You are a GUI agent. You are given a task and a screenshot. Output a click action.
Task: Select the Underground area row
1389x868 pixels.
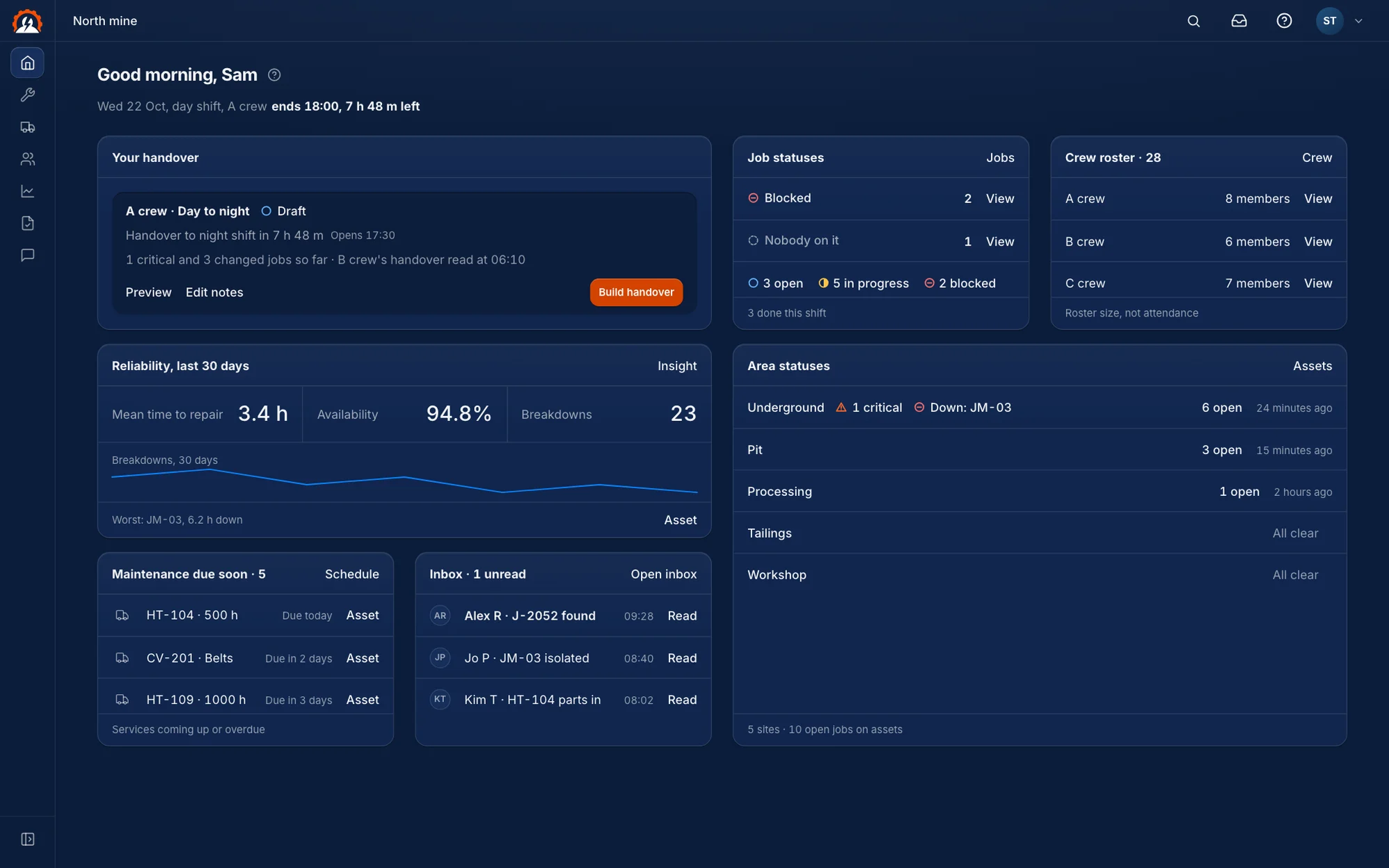coord(1040,408)
